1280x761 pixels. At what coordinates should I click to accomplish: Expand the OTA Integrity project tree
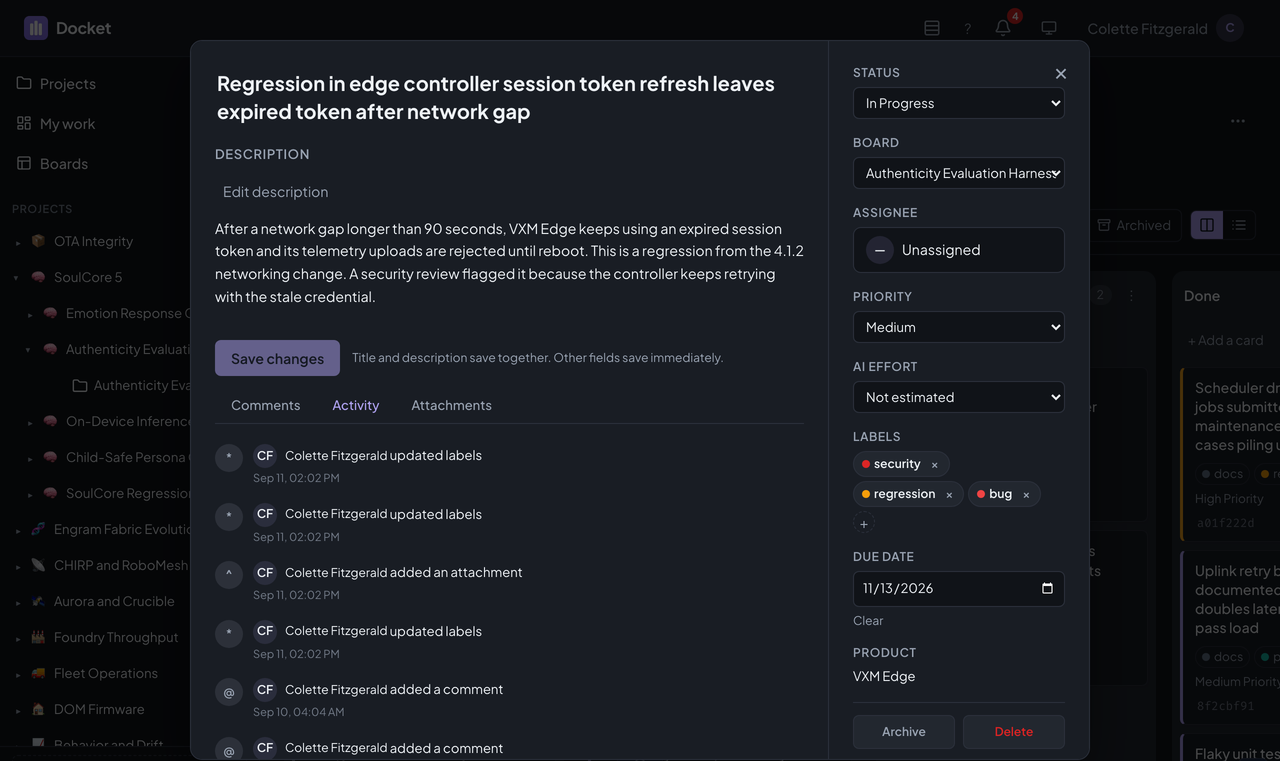pyautogui.click(x=18, y=242)
